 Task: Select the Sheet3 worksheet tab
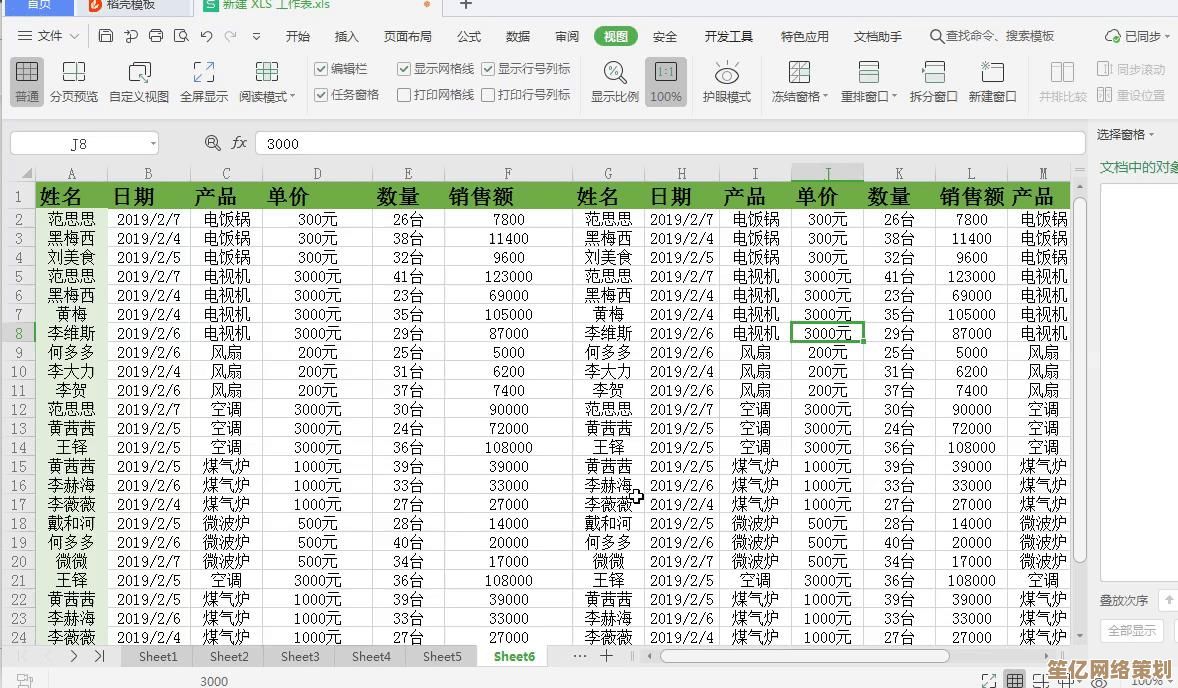click(299, 657)
